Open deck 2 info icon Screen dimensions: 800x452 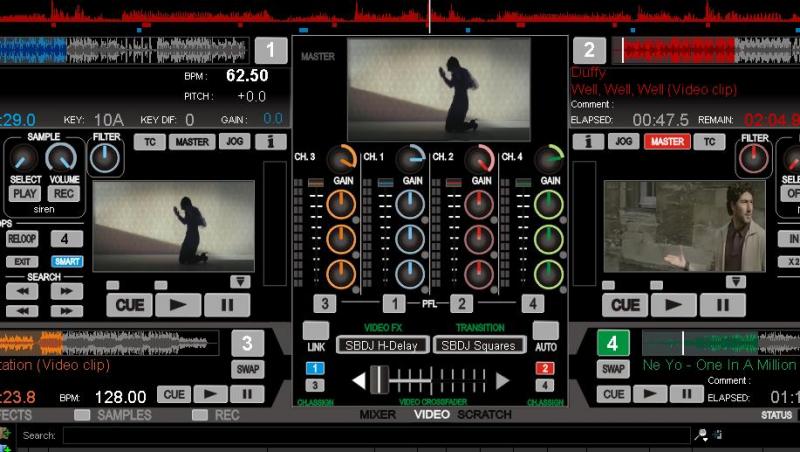click(x=588, y=141)
